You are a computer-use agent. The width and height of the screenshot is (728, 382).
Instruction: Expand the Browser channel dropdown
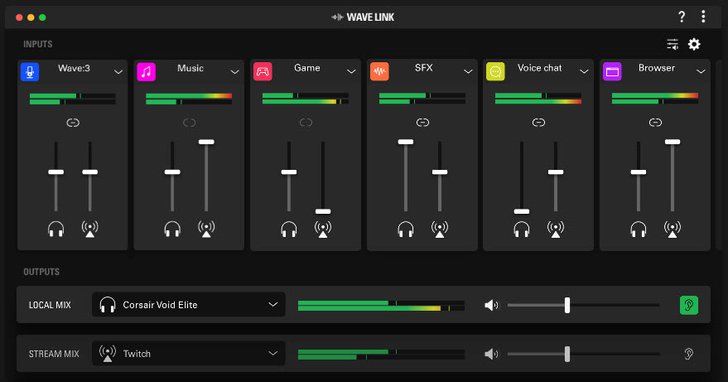(701, 71)
